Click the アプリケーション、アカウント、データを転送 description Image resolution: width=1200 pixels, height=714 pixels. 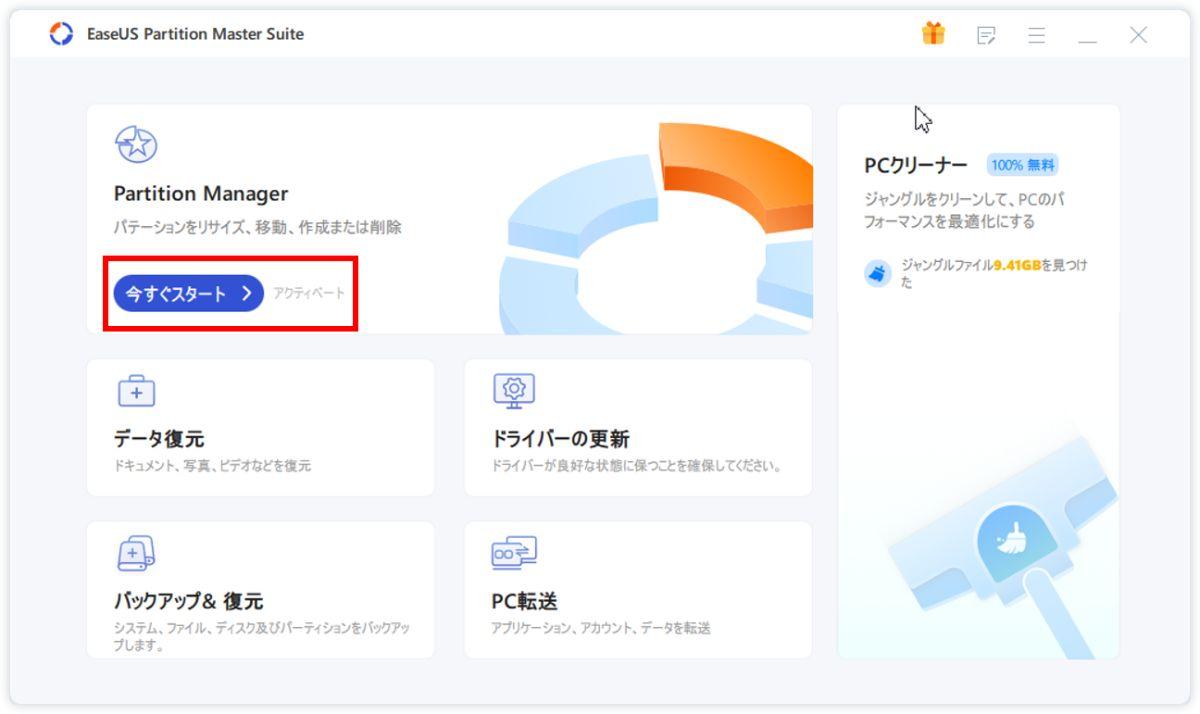[x=601, y=628]
